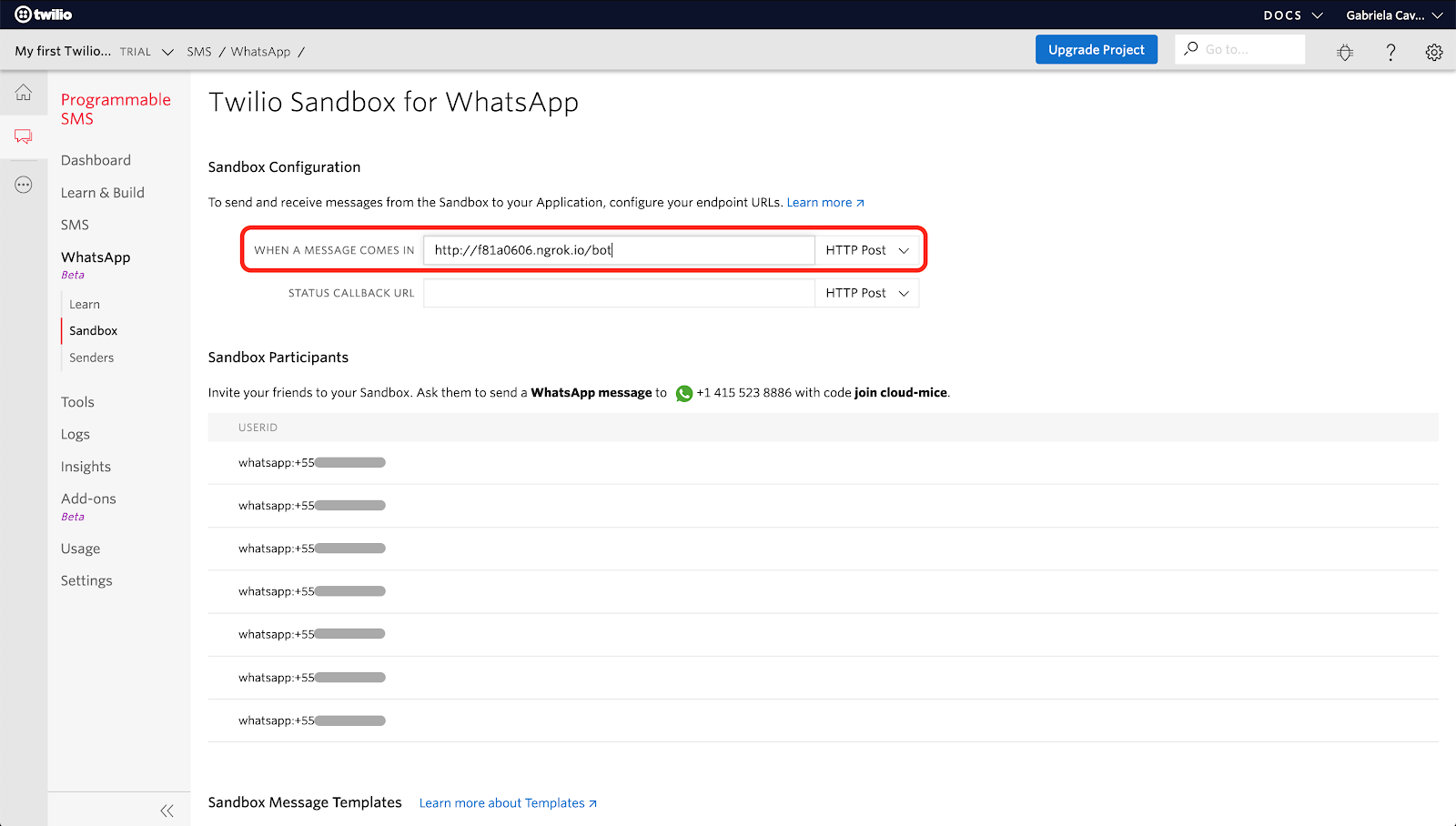The image size is (1456, 826).
Task: Open HTTP Post dropdown for status callback
Action: pos(867,293)
